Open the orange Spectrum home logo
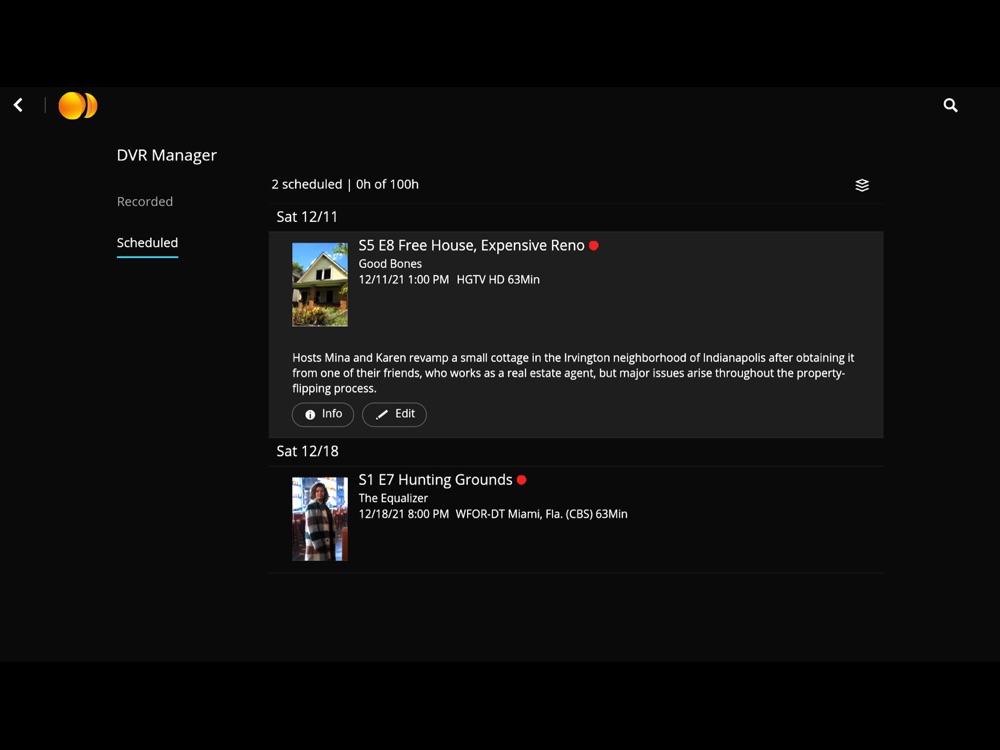Image resolution: width=1000 pixels, height=750 pixels. tap(78, 106)
